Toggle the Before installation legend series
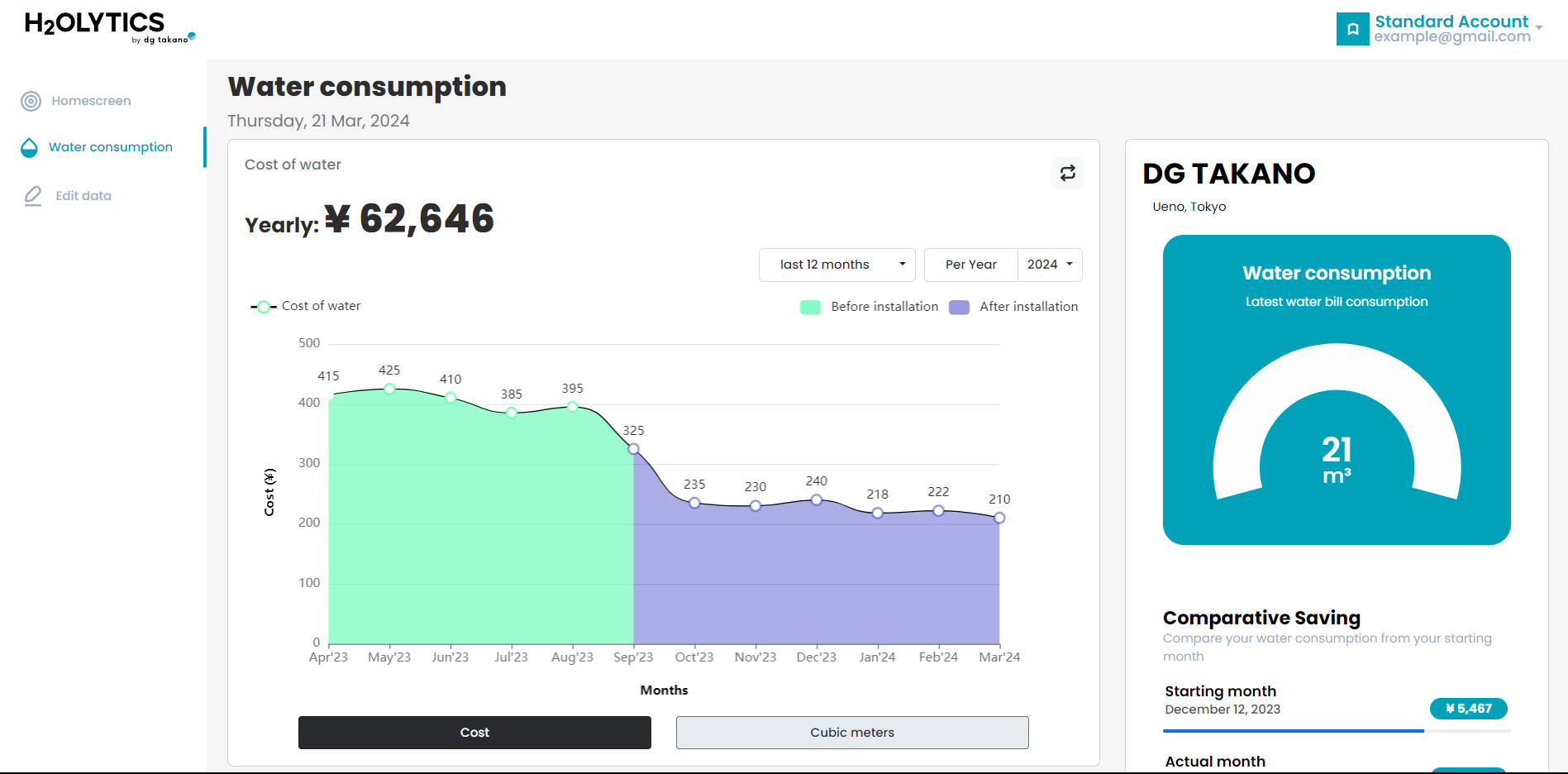 [x=869, y=307]
